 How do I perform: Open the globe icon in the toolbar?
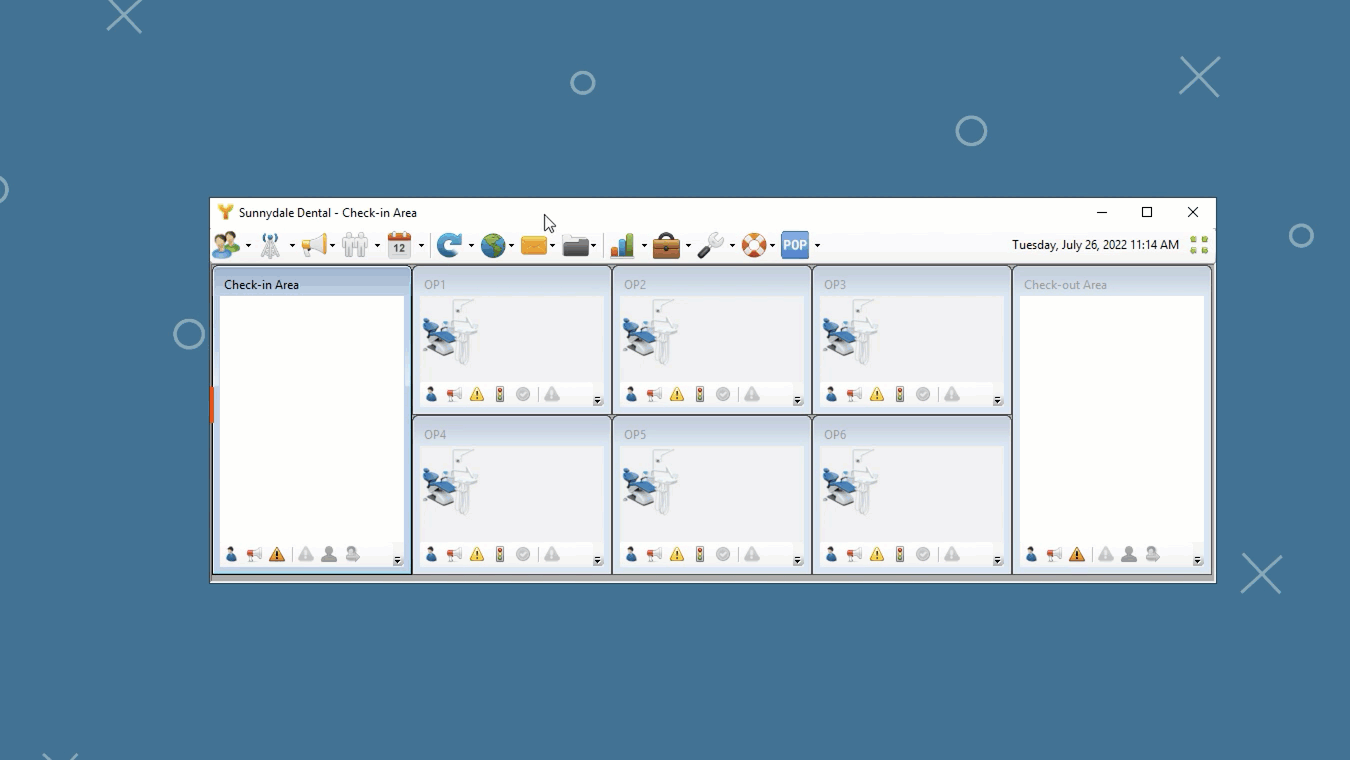tap(493, 245)
